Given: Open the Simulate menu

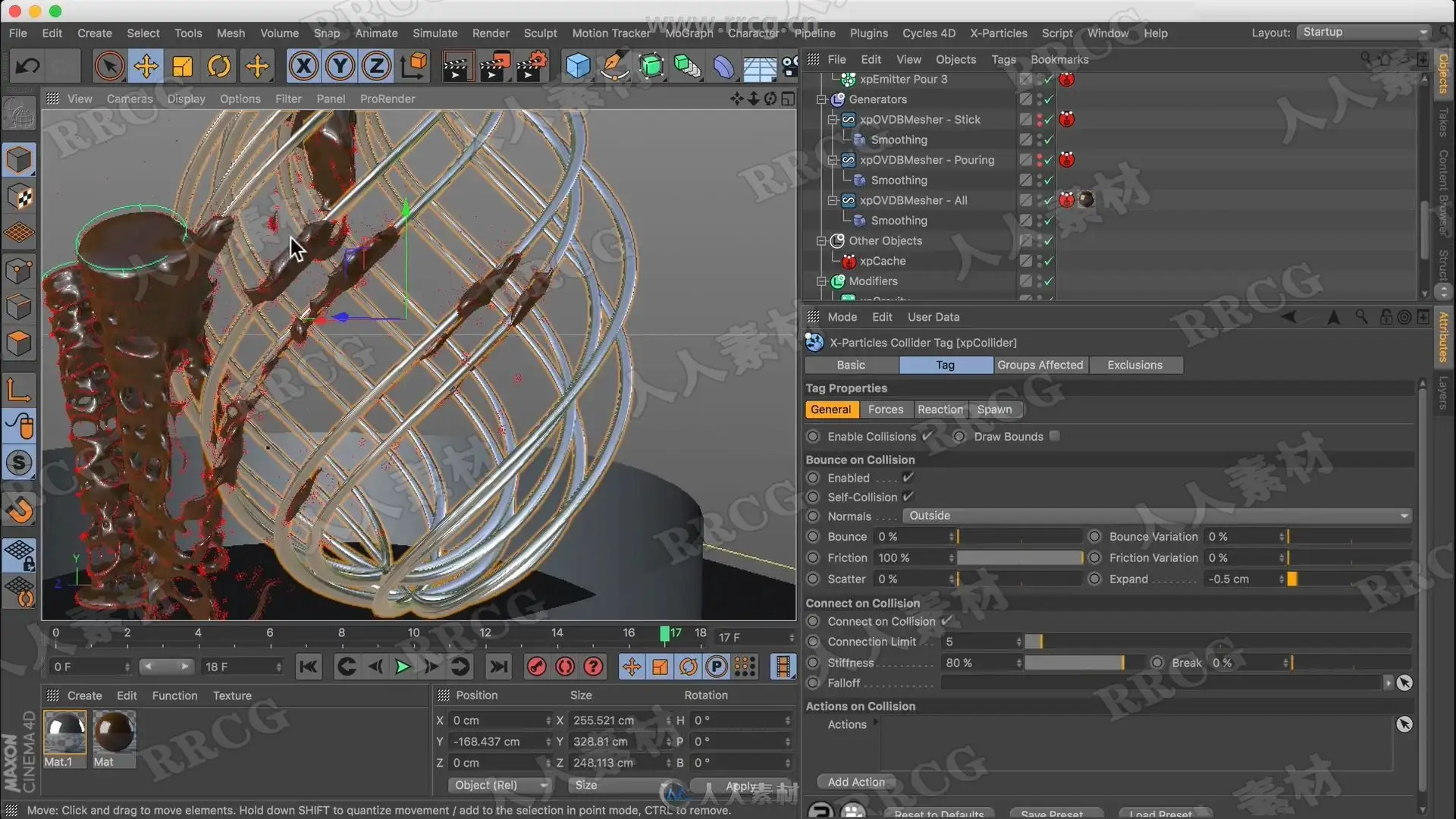Looking at the screenshot, I should (x=435, y=33).
